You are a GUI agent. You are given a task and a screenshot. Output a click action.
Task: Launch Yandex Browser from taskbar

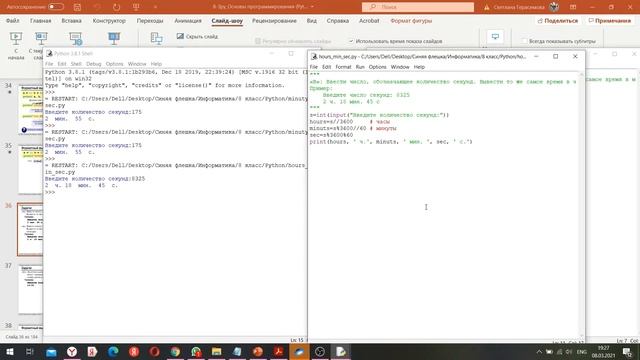pos(72,351)
